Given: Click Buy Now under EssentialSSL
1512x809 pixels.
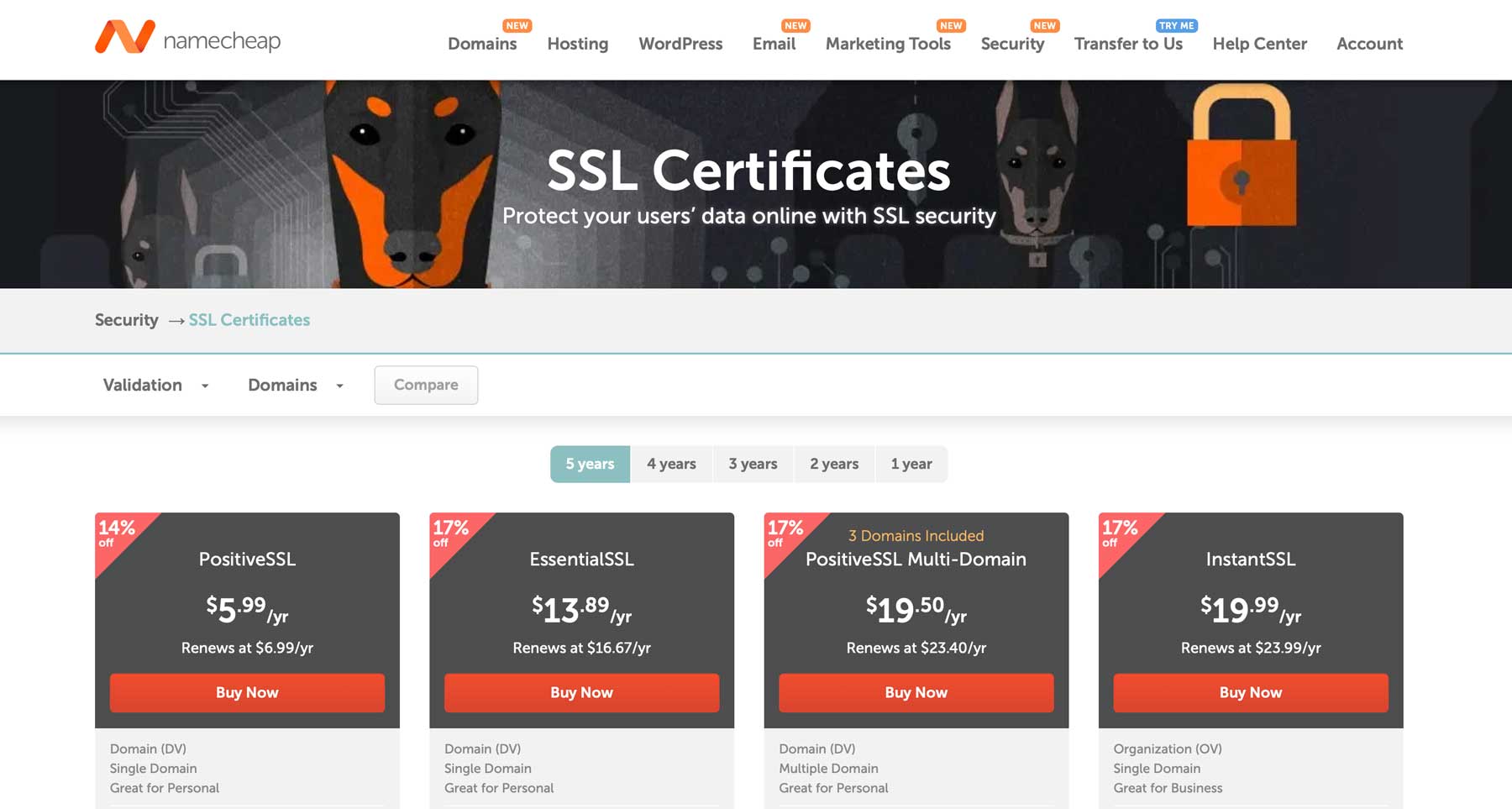Looking at the screenshot, I should pyautogui.click(x=580, y=692).
